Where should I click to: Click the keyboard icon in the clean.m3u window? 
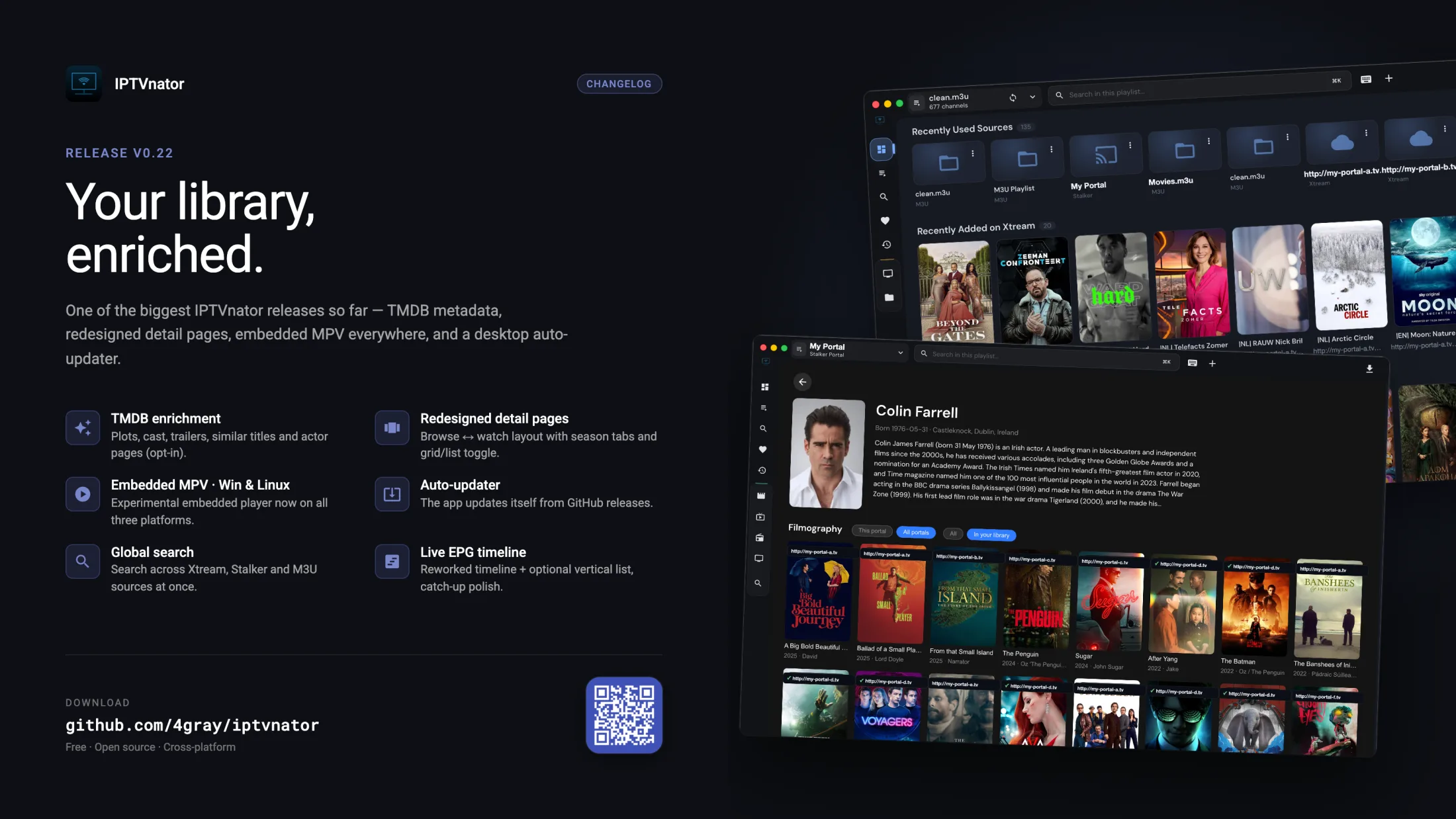1366,79
